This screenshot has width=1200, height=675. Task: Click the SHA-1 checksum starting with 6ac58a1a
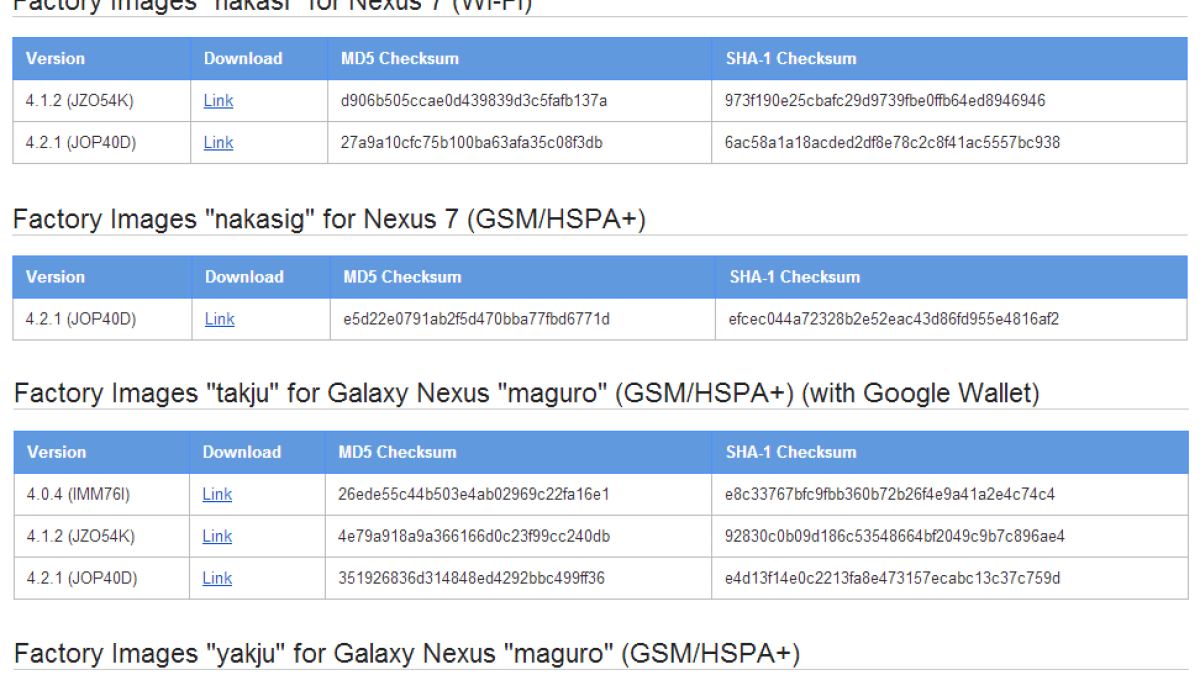coord(892,143)
